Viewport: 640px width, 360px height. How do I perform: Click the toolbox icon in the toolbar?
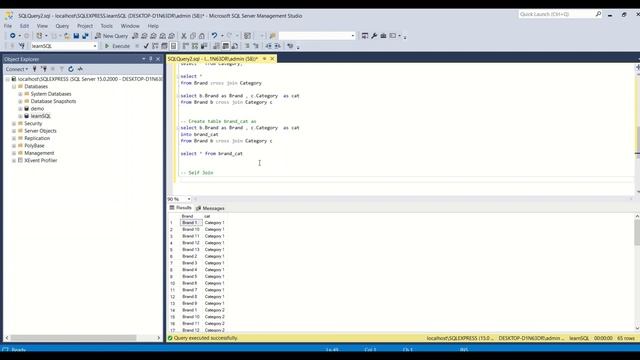pos(383,36)
